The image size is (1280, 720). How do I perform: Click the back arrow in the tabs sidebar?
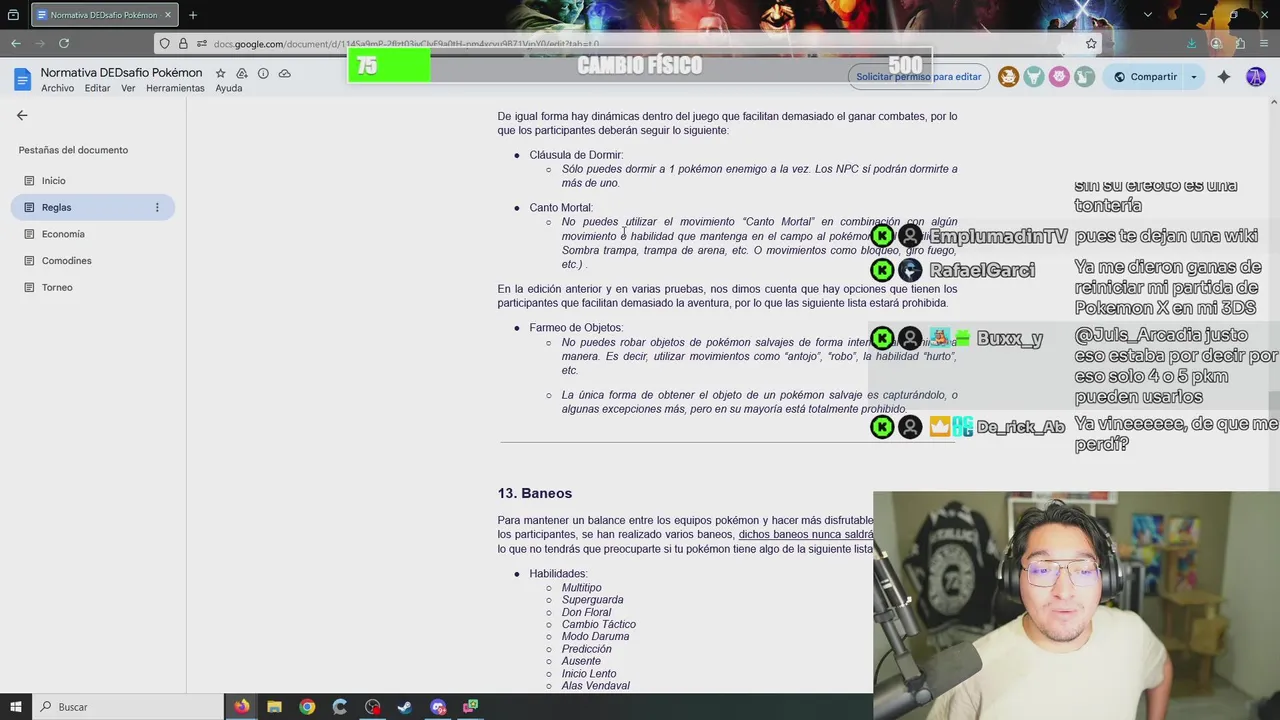(x=22, y=115)
